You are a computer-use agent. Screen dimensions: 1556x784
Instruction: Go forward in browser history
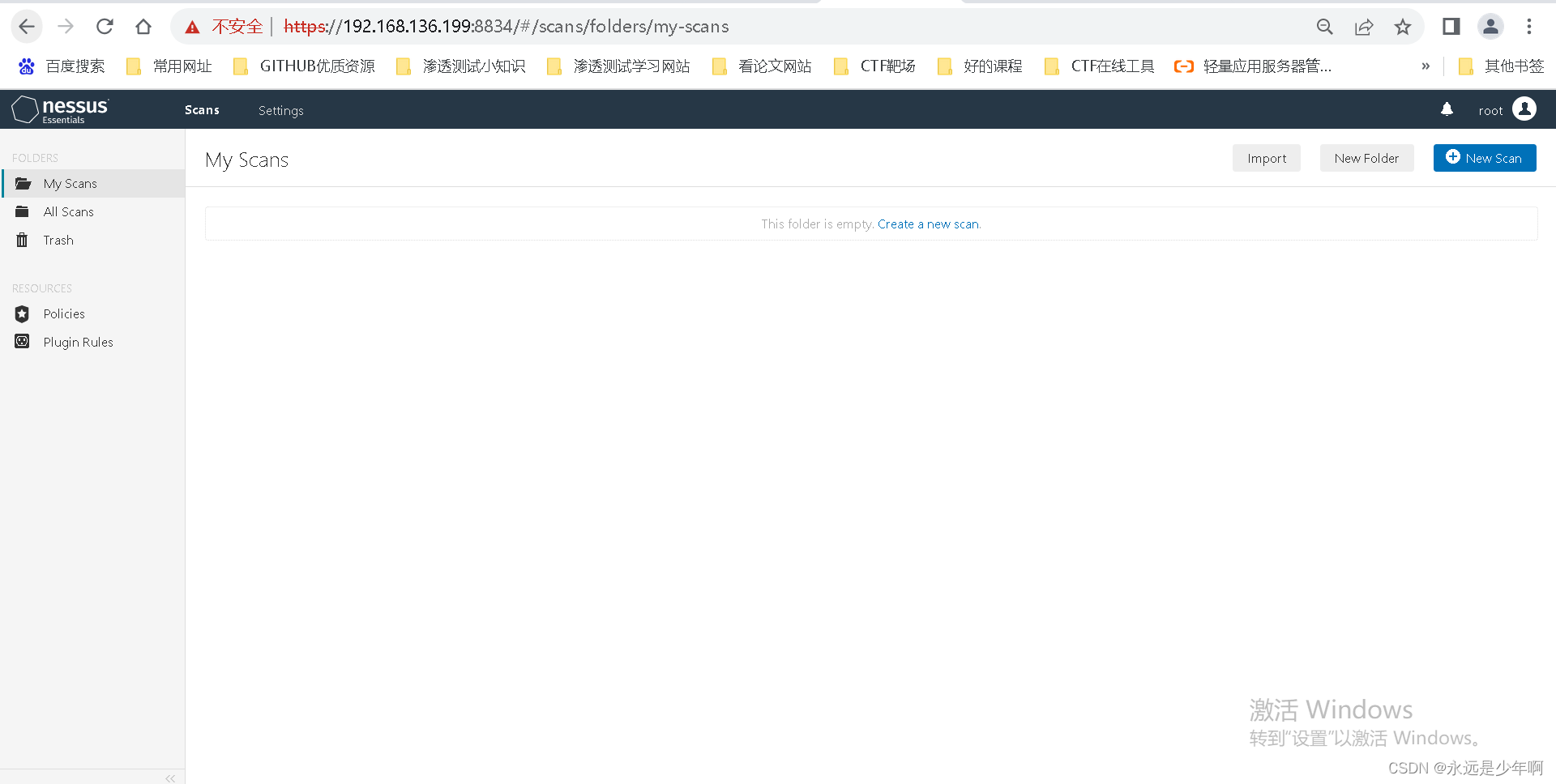66,27
